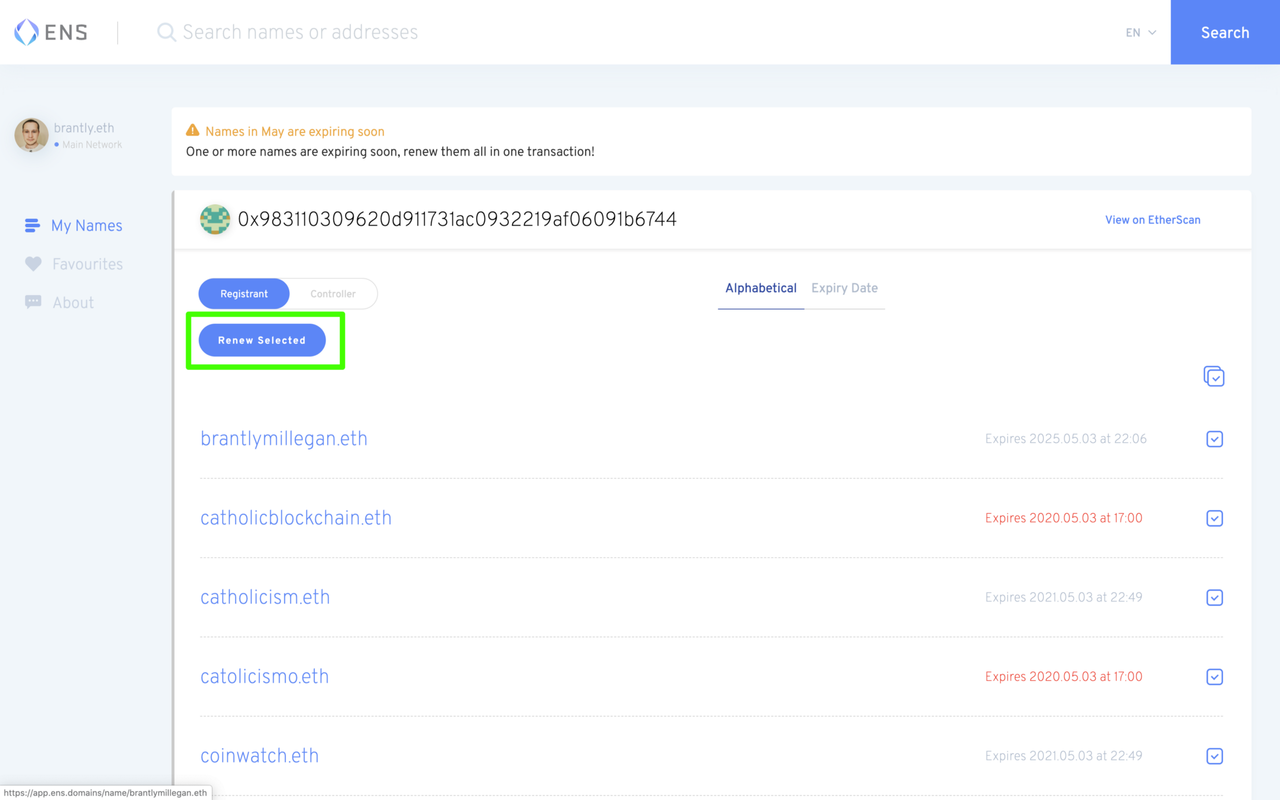This screenshot has width=1280, height=800.
Task: Toggle checkbox for catolicismo.eth
Action: click(x=1214, y=677)
